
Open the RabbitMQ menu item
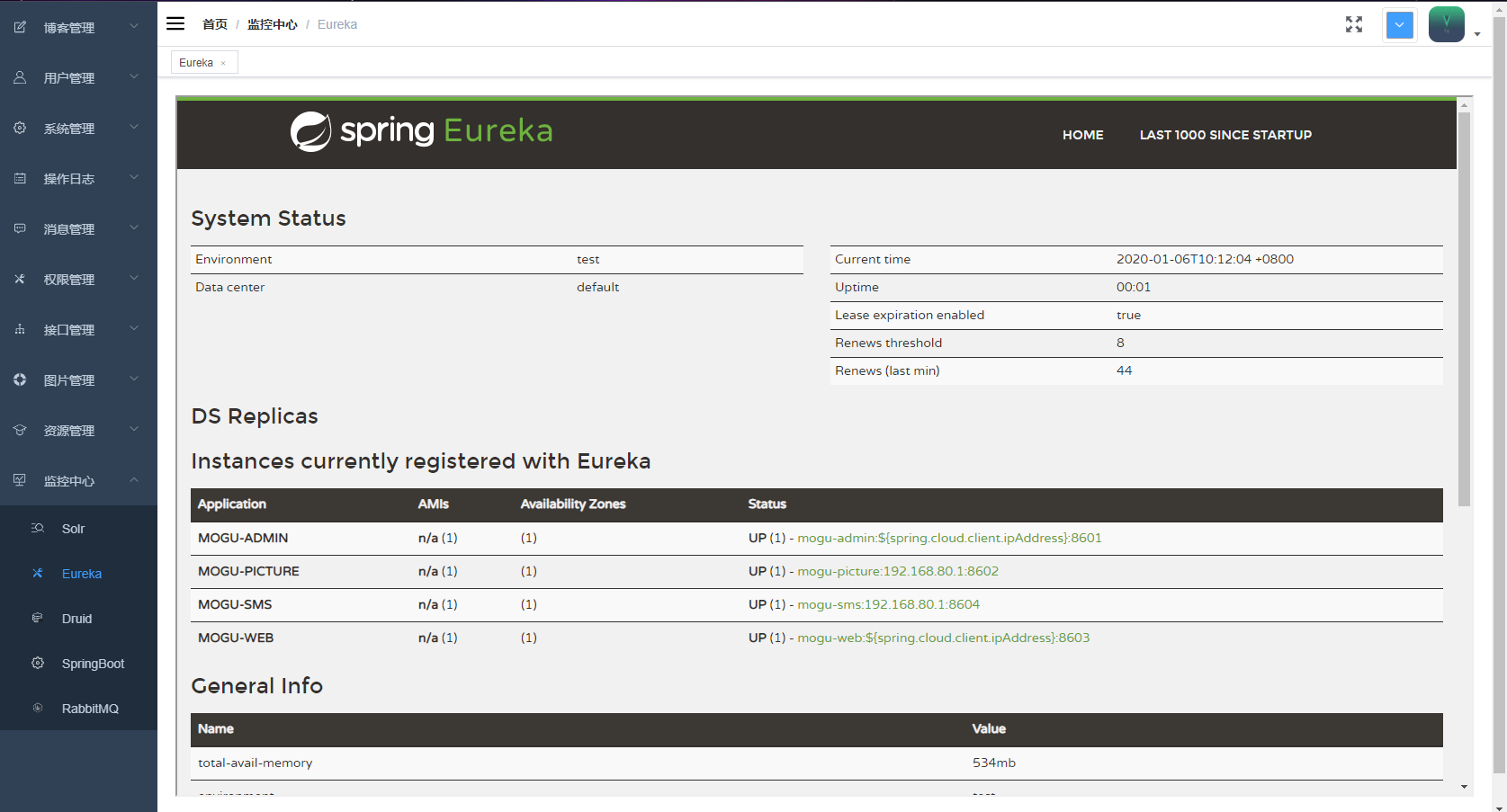click(x=78, y=709)
